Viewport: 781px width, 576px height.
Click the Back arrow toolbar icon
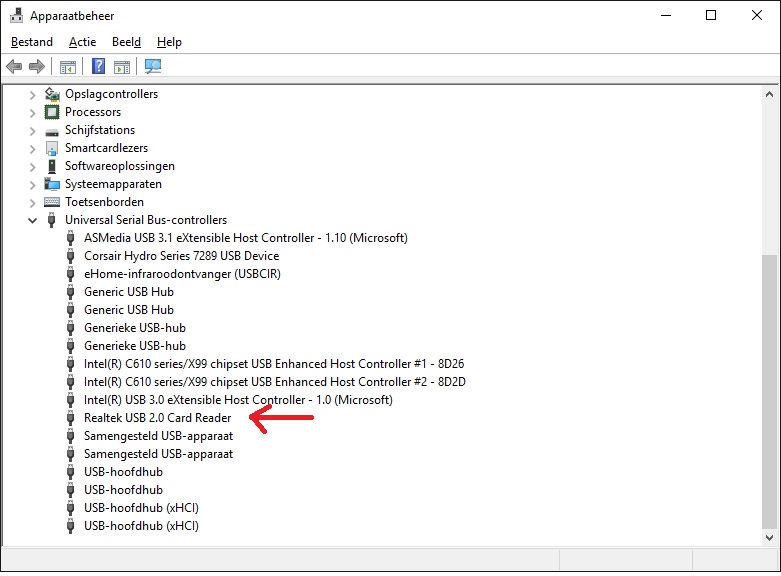14,66
